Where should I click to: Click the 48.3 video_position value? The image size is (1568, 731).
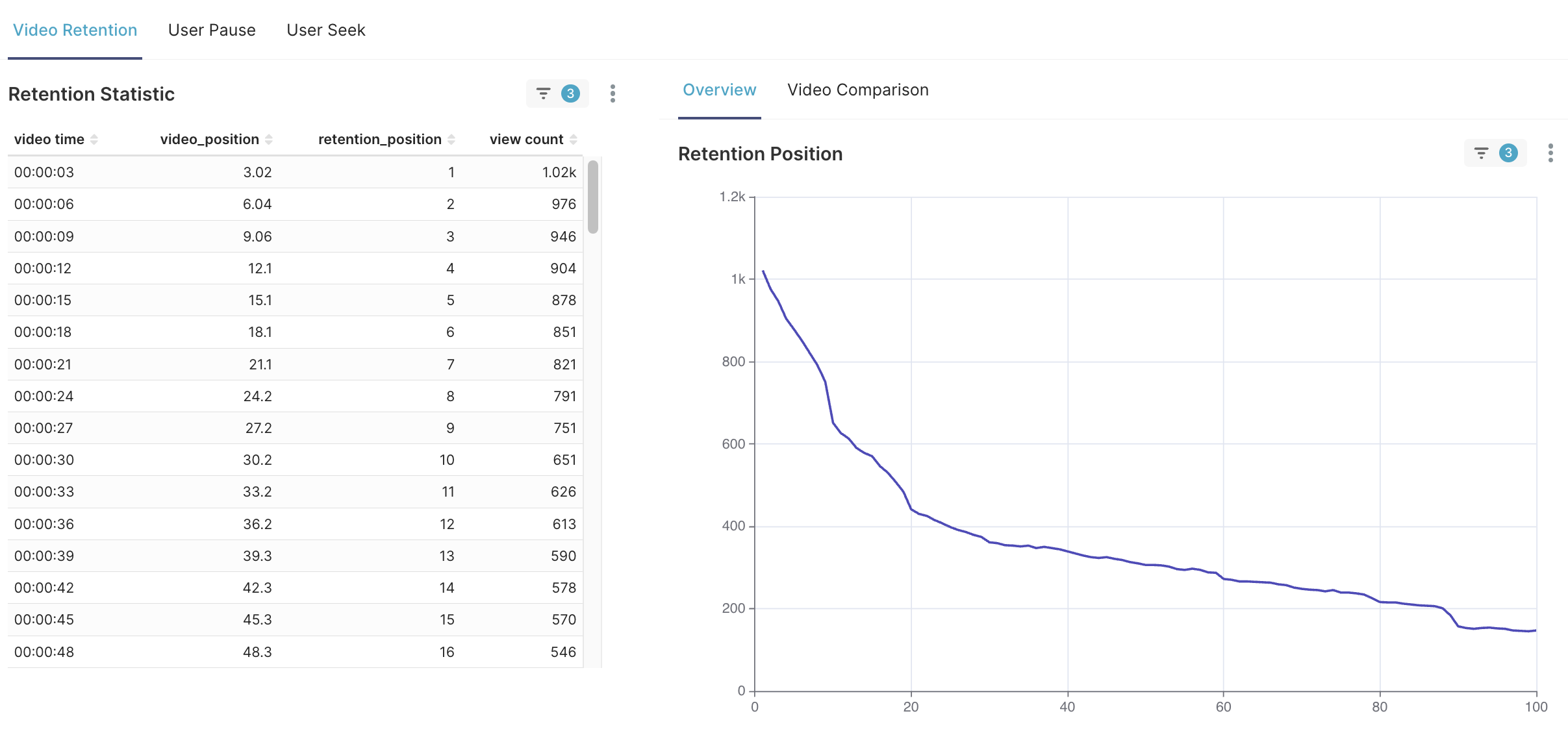(x=257, y=652)
